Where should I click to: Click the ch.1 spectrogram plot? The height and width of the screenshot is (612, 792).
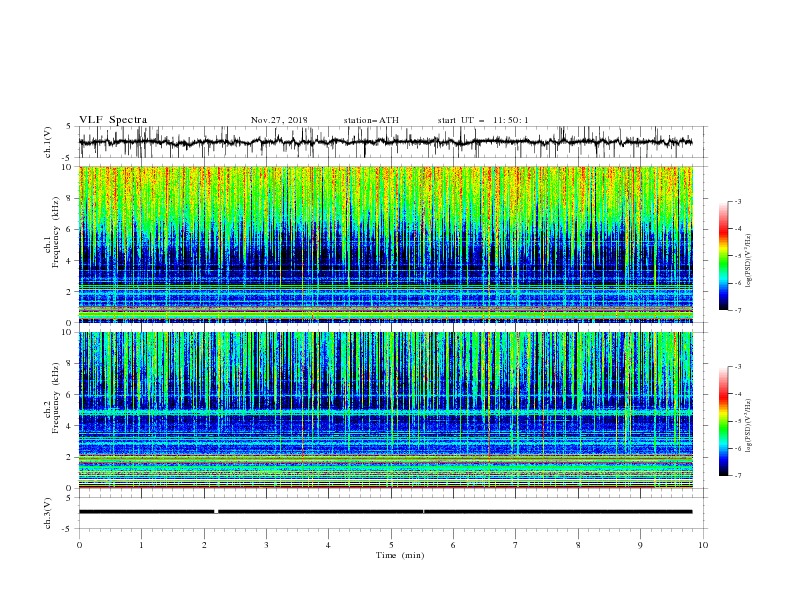point(385,244)
